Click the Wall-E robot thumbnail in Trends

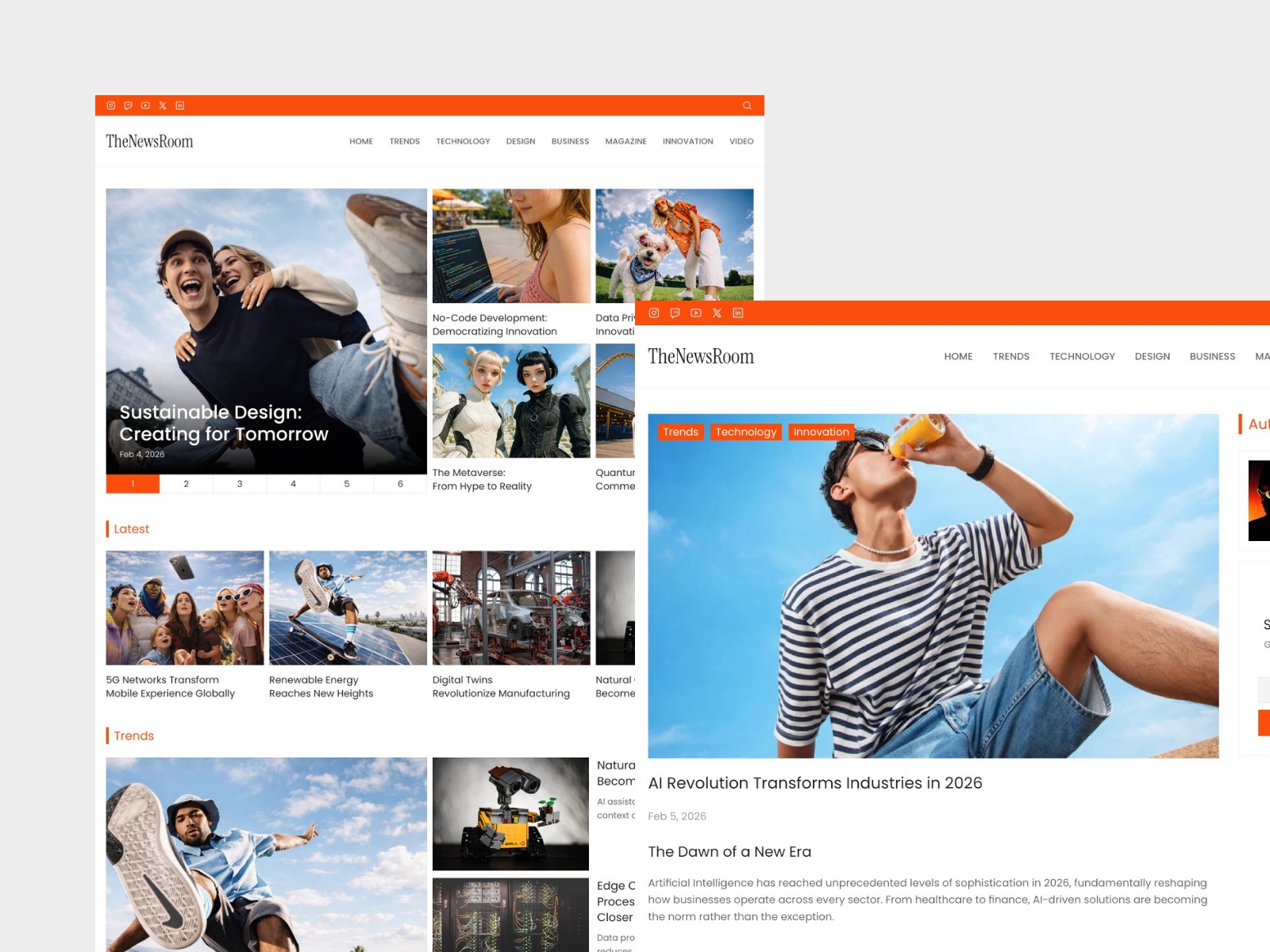(x=510, y=813)
